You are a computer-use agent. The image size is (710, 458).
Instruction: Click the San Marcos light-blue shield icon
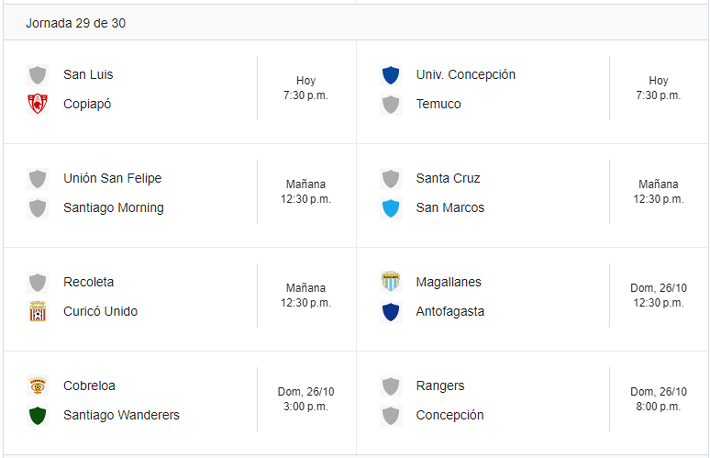(391, 208)
